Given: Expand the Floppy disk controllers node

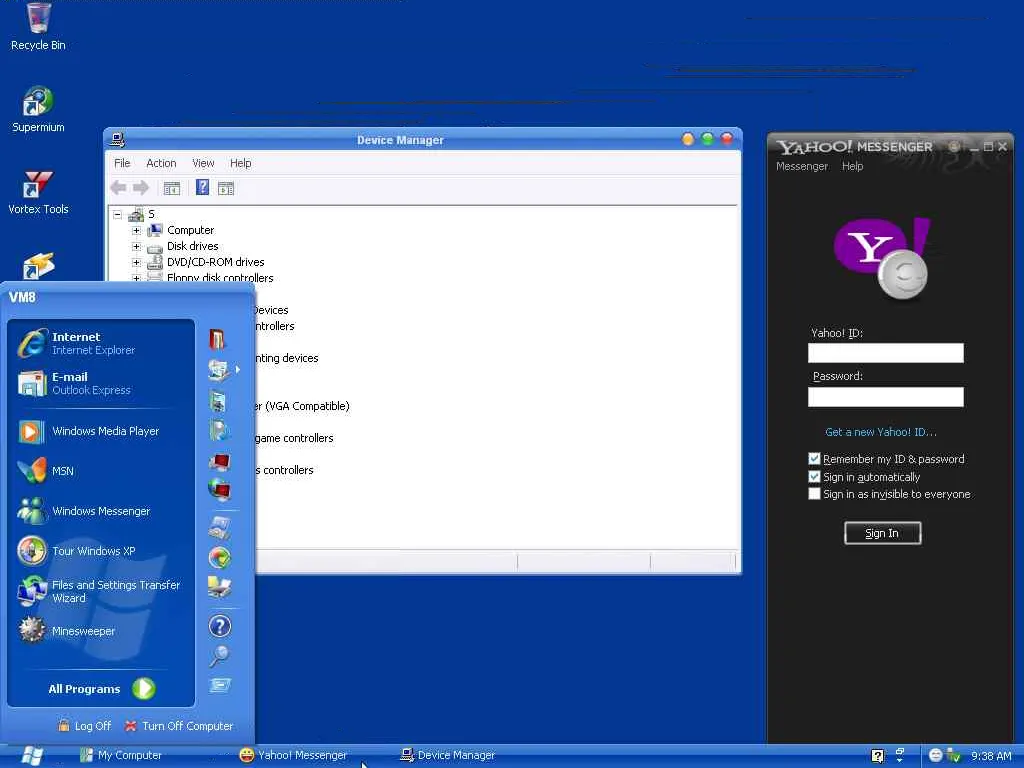Looking at the screenshot, I should (x=136, y=278).
